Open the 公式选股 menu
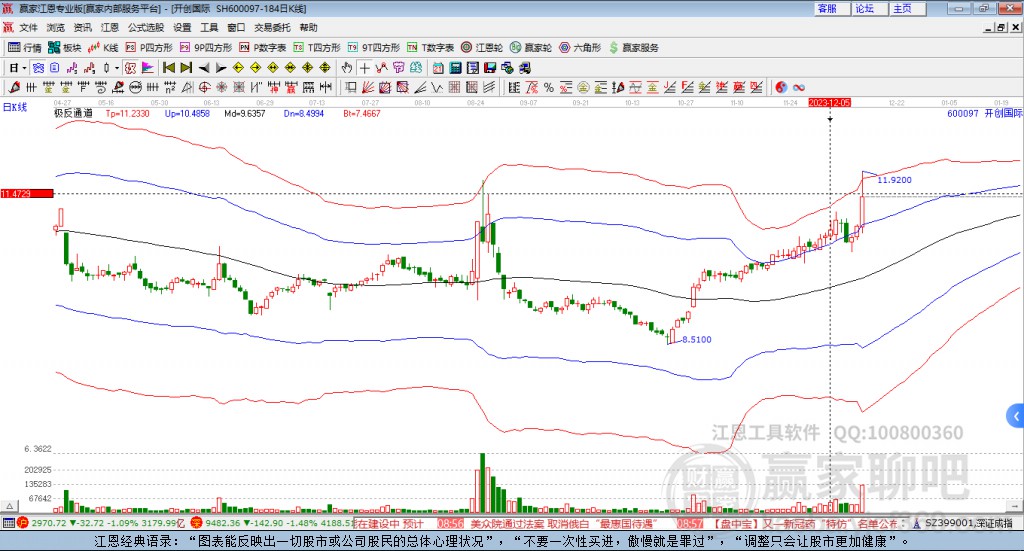The height and width of the screenshot is (551, 1024). coord(146,28)
